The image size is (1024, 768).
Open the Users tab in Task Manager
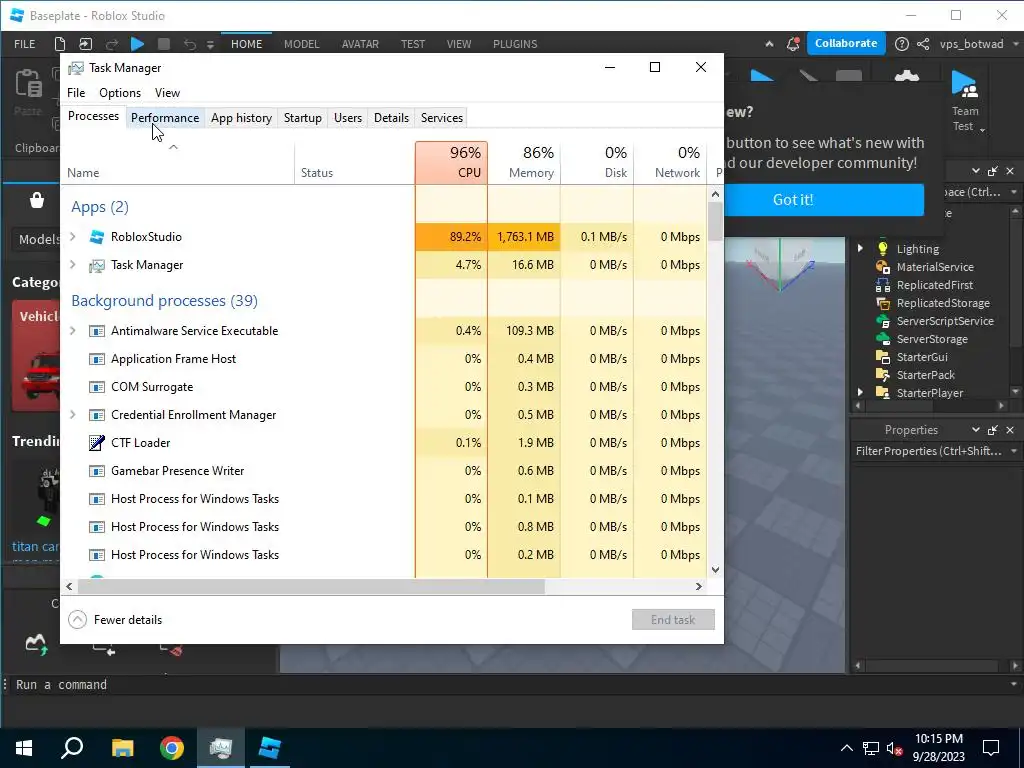(347, 118)
